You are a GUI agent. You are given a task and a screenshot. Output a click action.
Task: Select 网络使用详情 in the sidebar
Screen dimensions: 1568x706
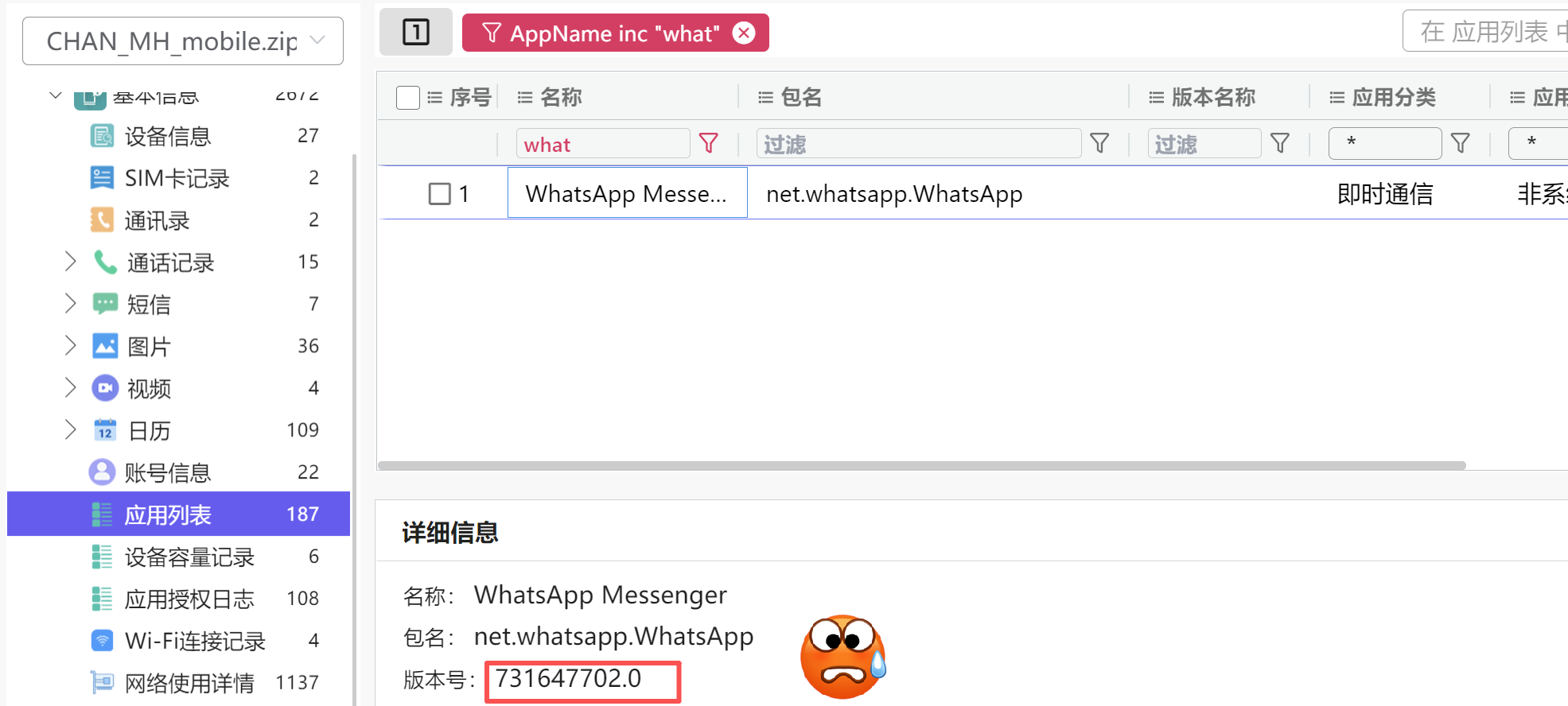pos(189,683)
